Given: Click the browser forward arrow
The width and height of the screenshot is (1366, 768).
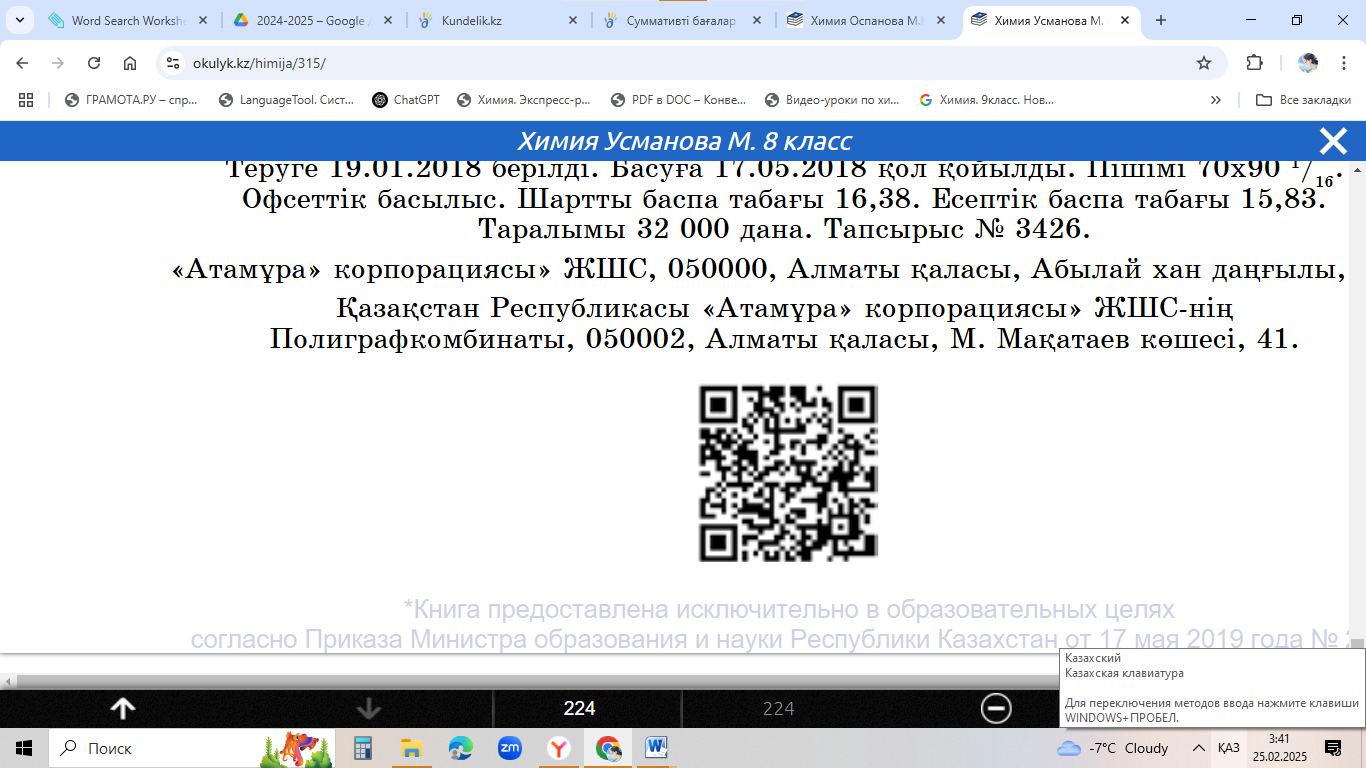Looking at the screenshot, I should pyautogui.click(x=58, y=63).
